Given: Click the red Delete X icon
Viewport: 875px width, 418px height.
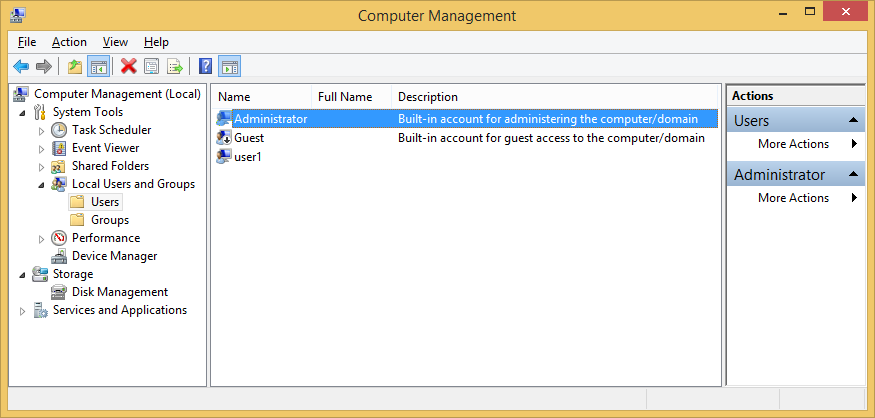Looking at the screenshot, I should click(129, 66).
